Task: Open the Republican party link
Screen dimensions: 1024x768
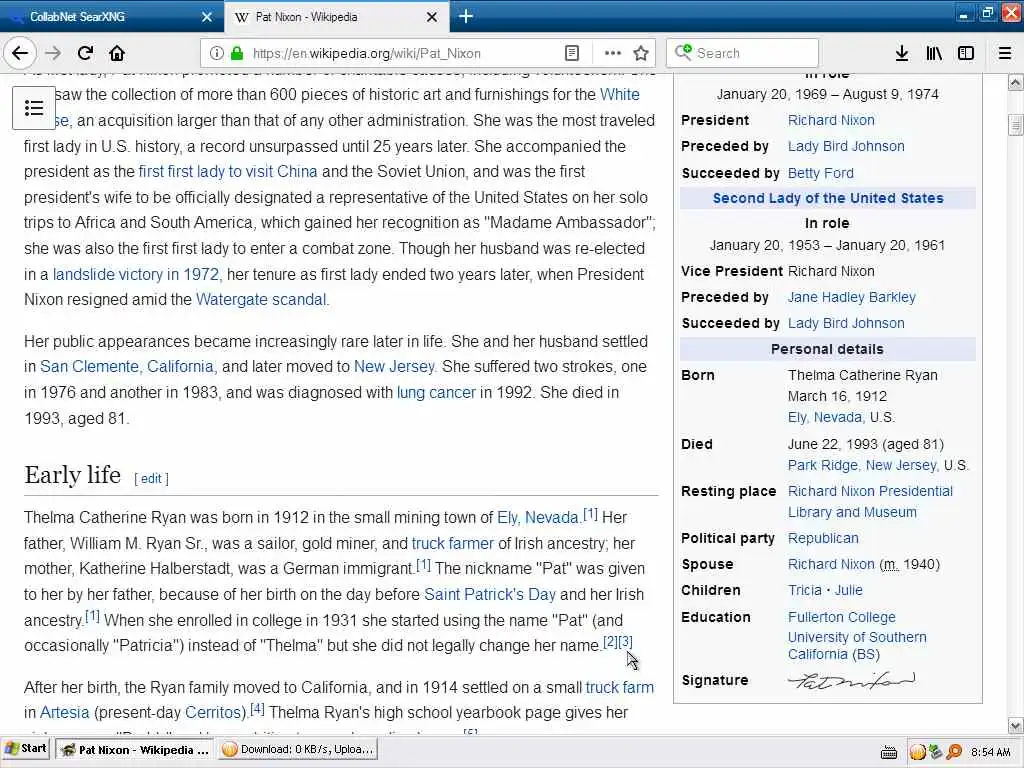Action: tap(823, 538)
